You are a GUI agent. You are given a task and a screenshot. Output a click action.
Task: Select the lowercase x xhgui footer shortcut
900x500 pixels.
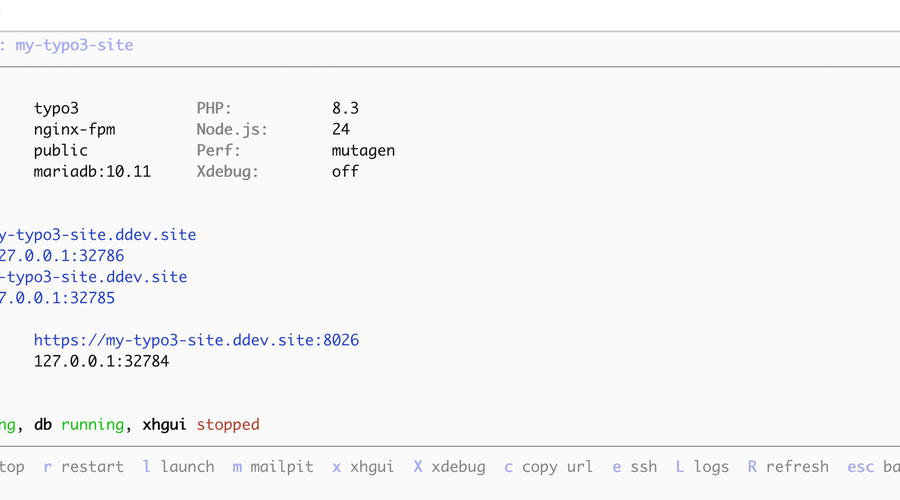[x=363, y=467]
